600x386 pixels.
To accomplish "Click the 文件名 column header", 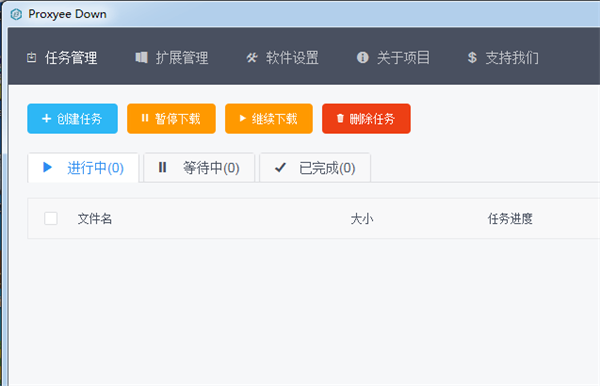I will (x=95, y=219).
